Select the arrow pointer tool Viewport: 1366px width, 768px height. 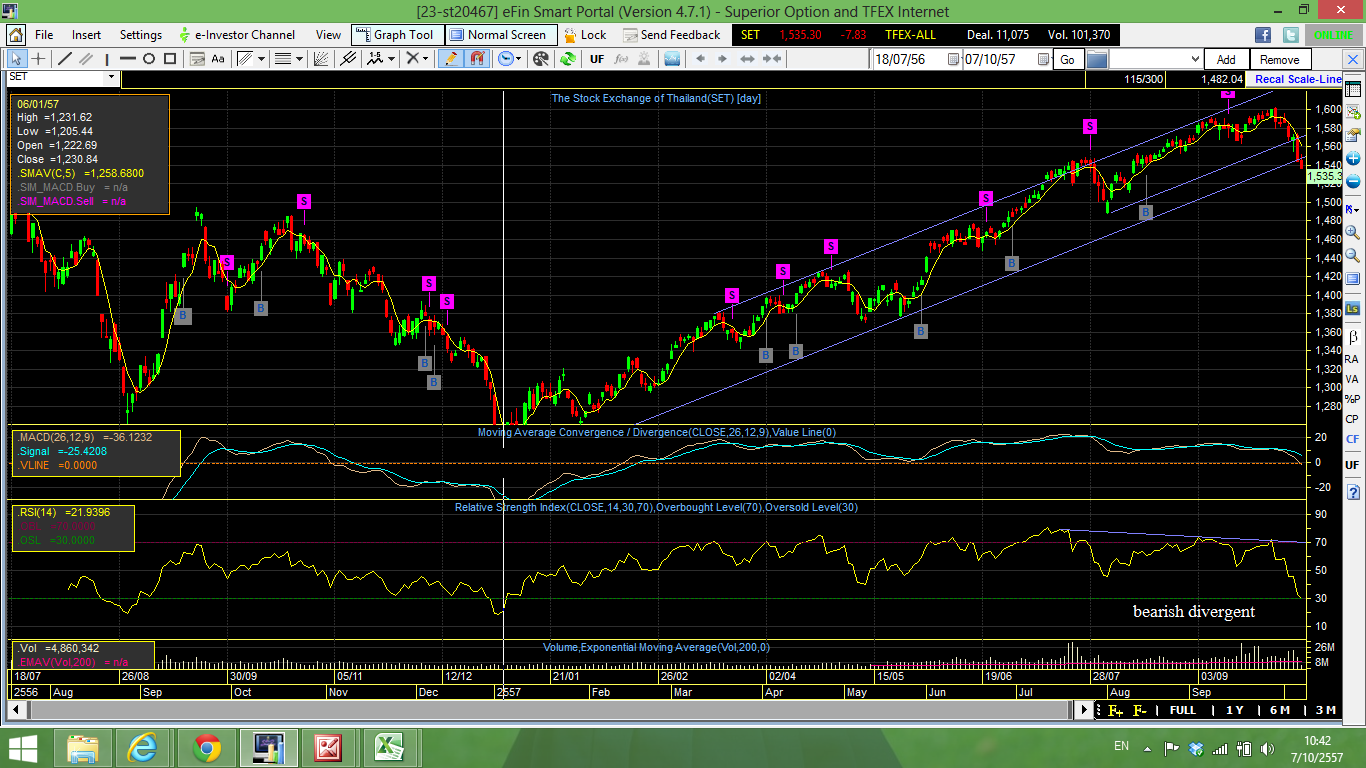[x=17, y=59]
